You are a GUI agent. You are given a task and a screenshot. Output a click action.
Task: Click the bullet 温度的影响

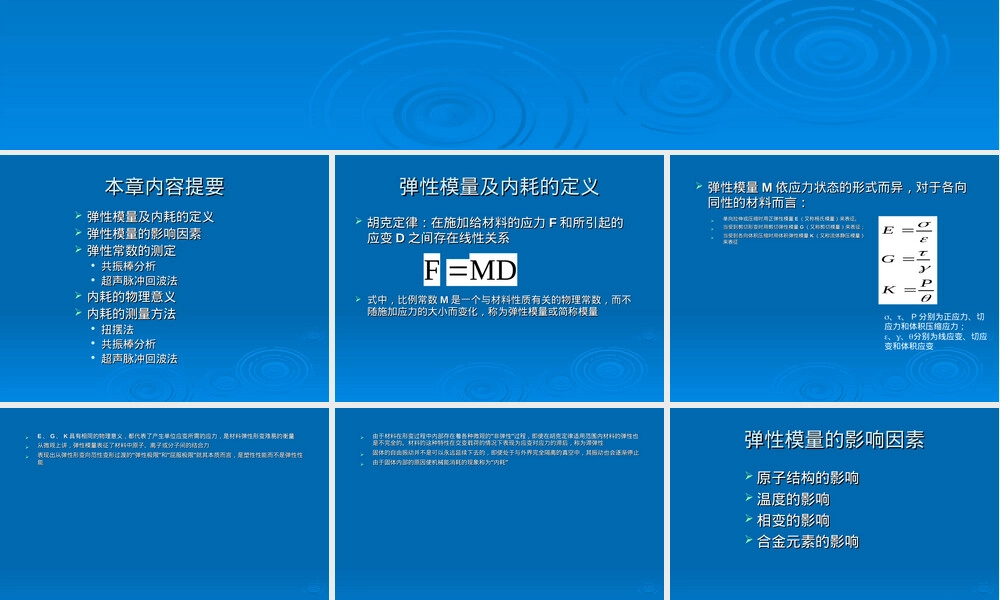coord(793,499)
